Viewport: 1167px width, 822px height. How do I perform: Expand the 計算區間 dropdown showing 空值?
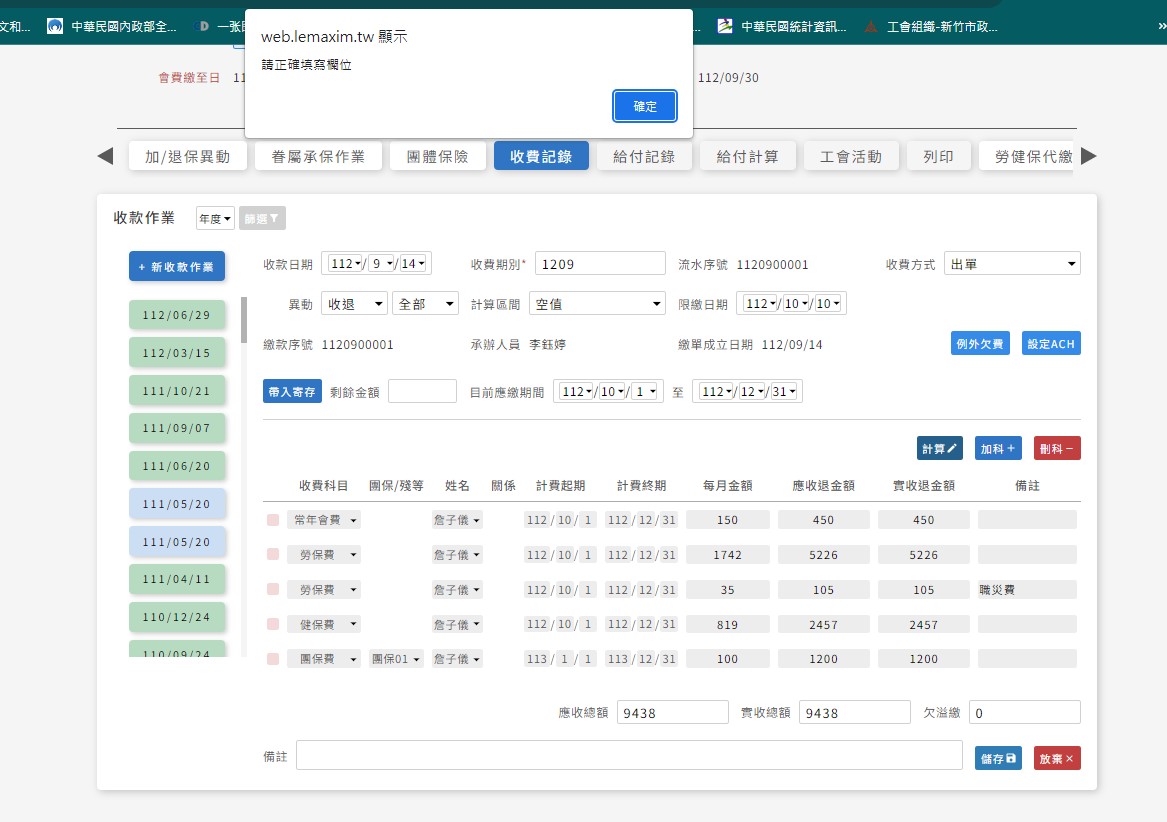pyautogui.click(x=597, y=304)
